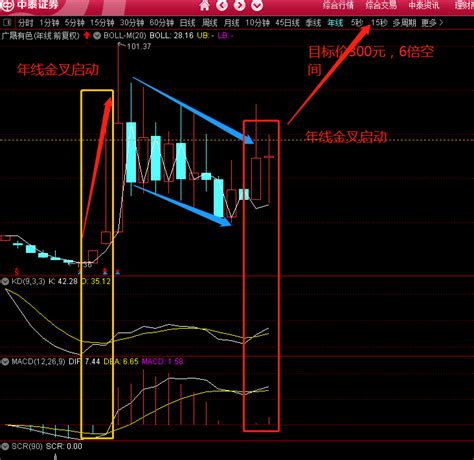Open the MACD(12,26,9) indicator dropdown
This screenshot has height=460, width=474.
[x=5, y=362]
